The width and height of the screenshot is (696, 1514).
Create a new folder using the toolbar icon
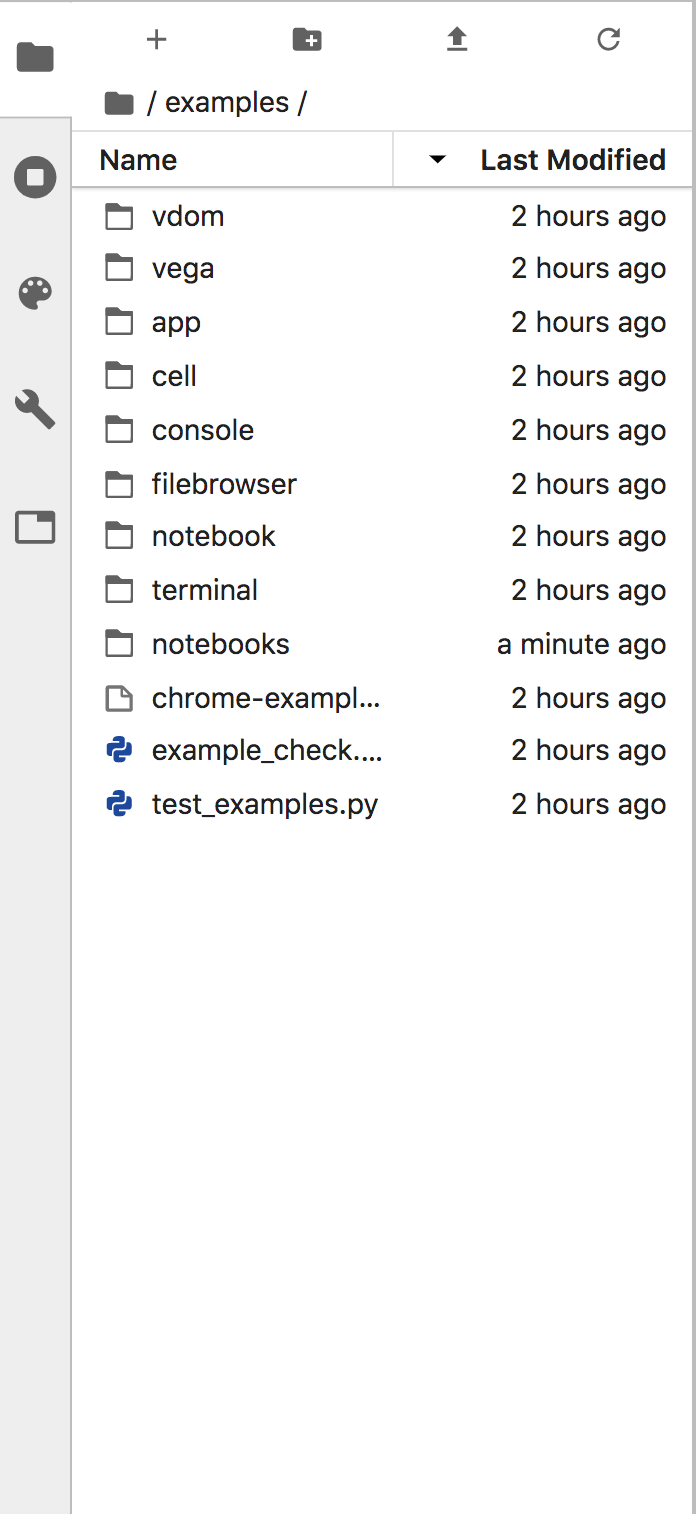[x=307, y=40]
